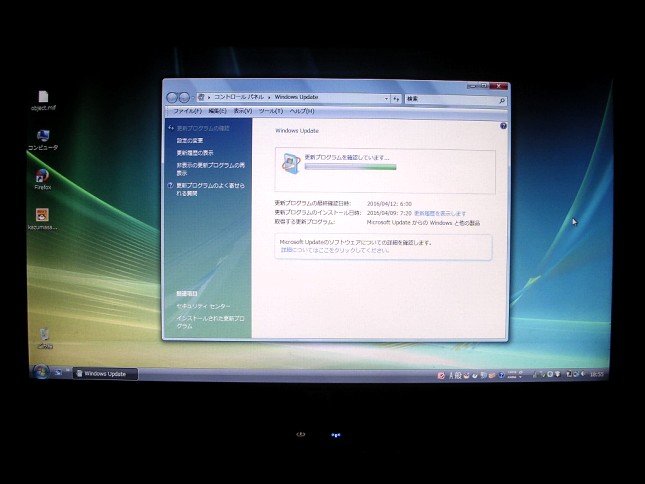Click the language bar blue help icon
645x484 pixels.
click(501, 375)
